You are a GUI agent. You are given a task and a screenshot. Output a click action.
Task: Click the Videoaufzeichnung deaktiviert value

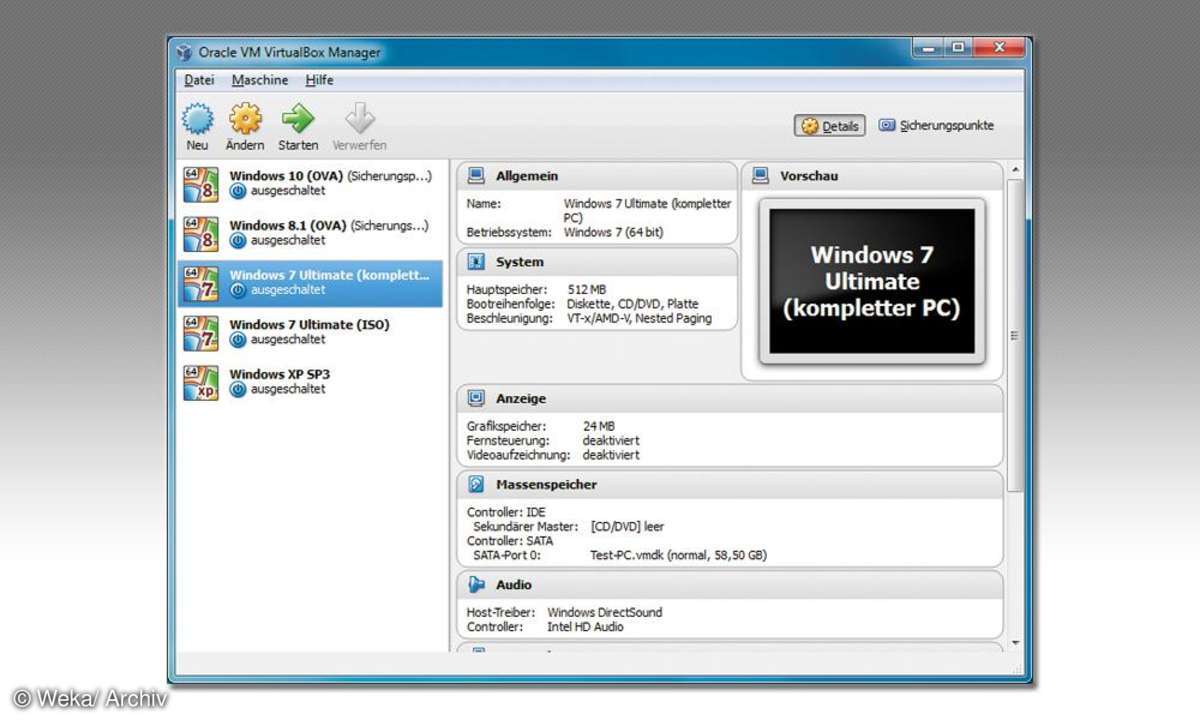click(611, 455)
